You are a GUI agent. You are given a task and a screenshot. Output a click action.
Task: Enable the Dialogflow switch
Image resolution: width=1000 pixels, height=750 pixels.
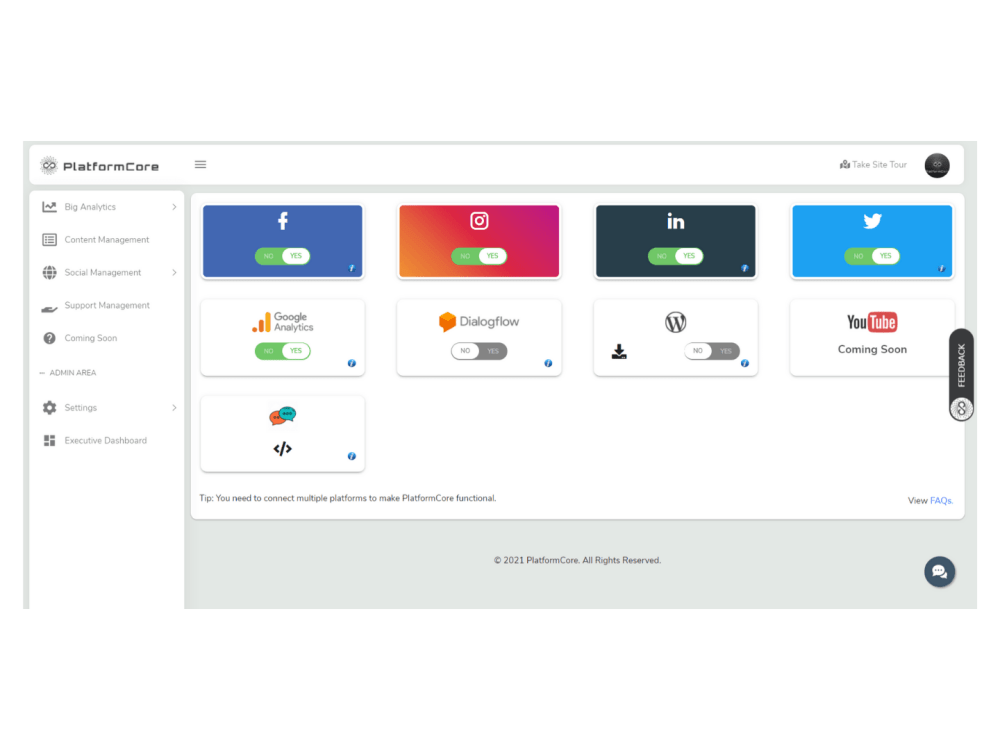479,351
